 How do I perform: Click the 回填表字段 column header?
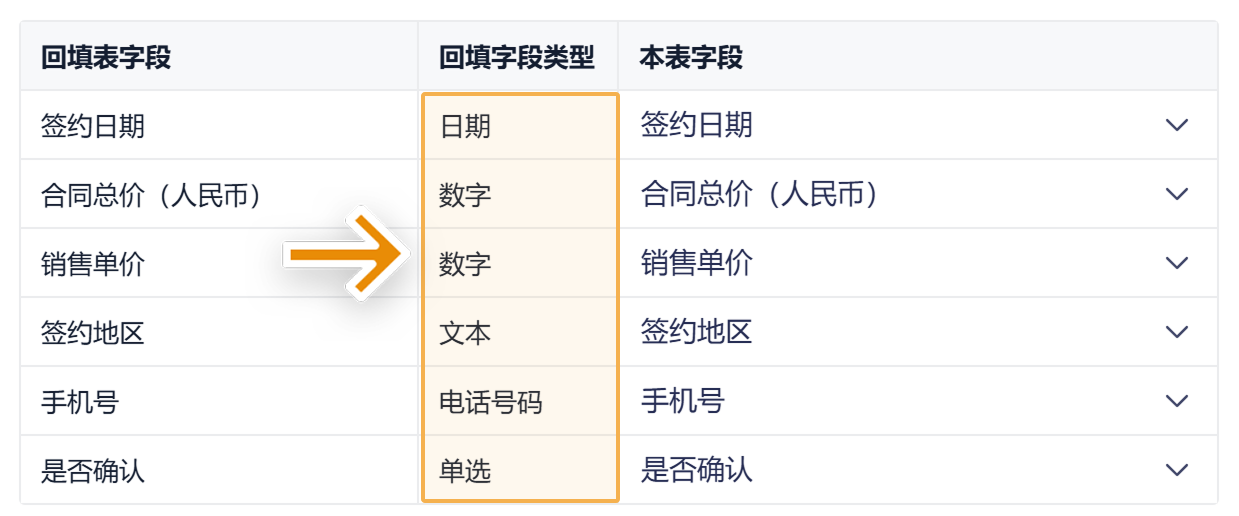(106, 57)
